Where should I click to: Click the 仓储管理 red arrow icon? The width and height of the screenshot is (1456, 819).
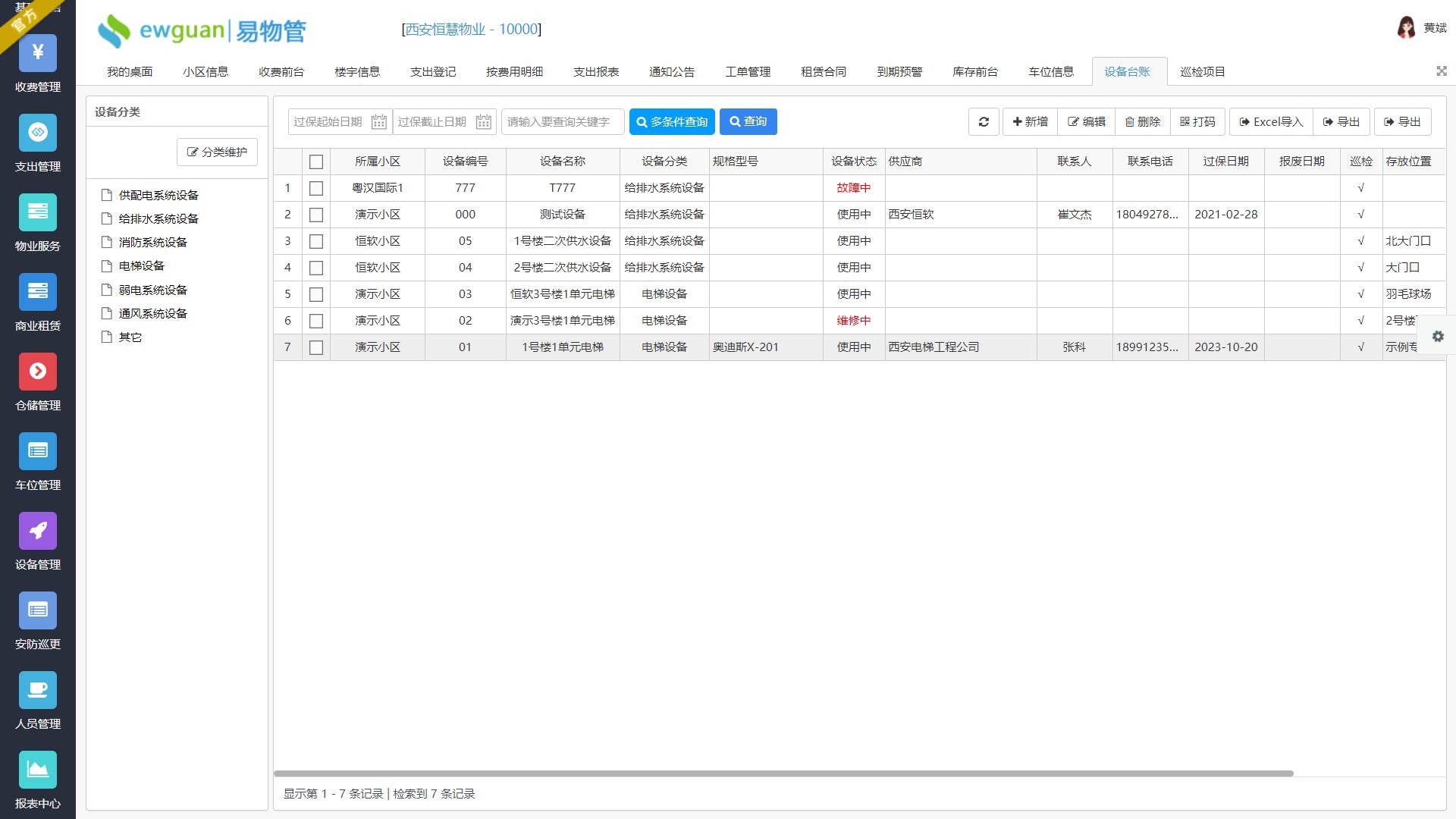(x=38, y=372)
